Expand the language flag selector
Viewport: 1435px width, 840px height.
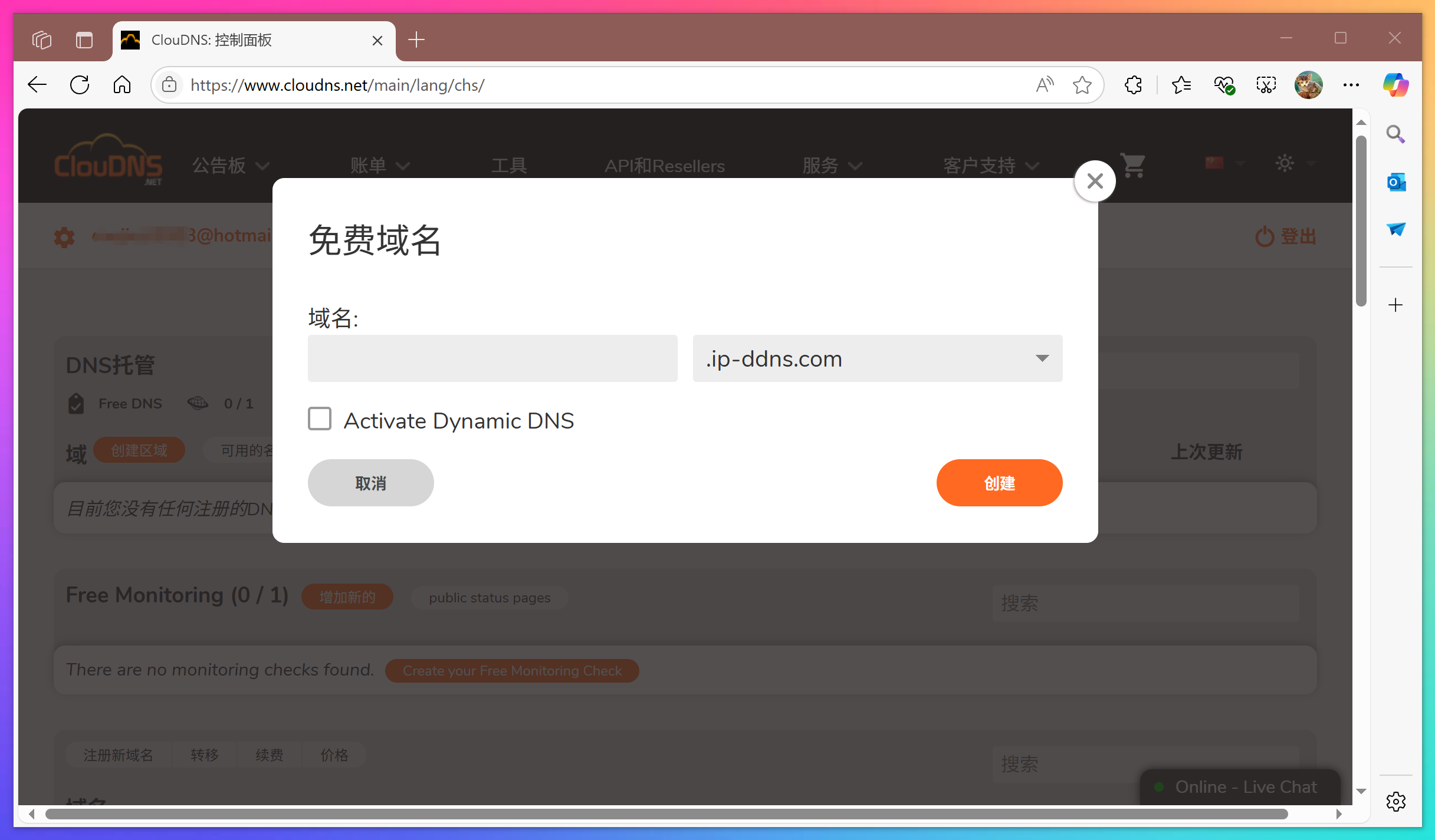coord(1224,164)
